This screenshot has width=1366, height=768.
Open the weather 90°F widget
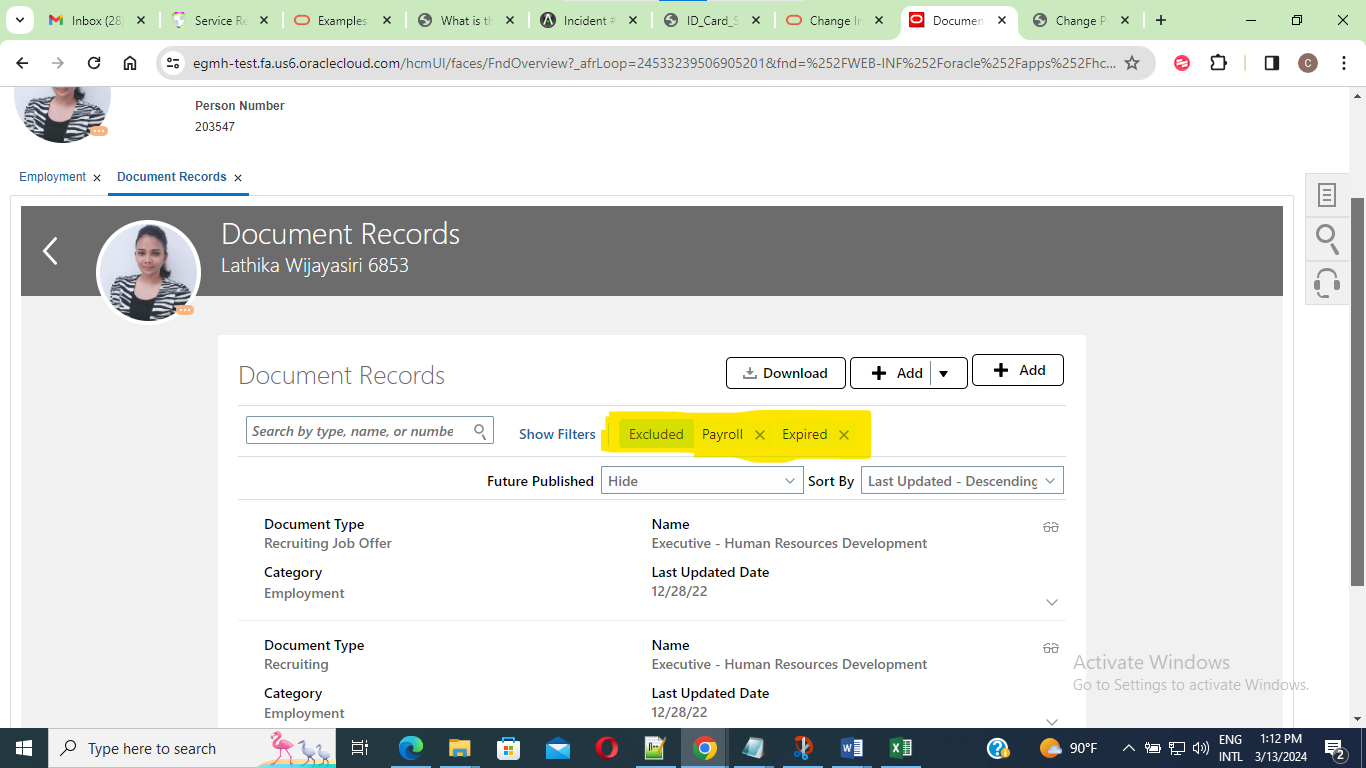1069,748
